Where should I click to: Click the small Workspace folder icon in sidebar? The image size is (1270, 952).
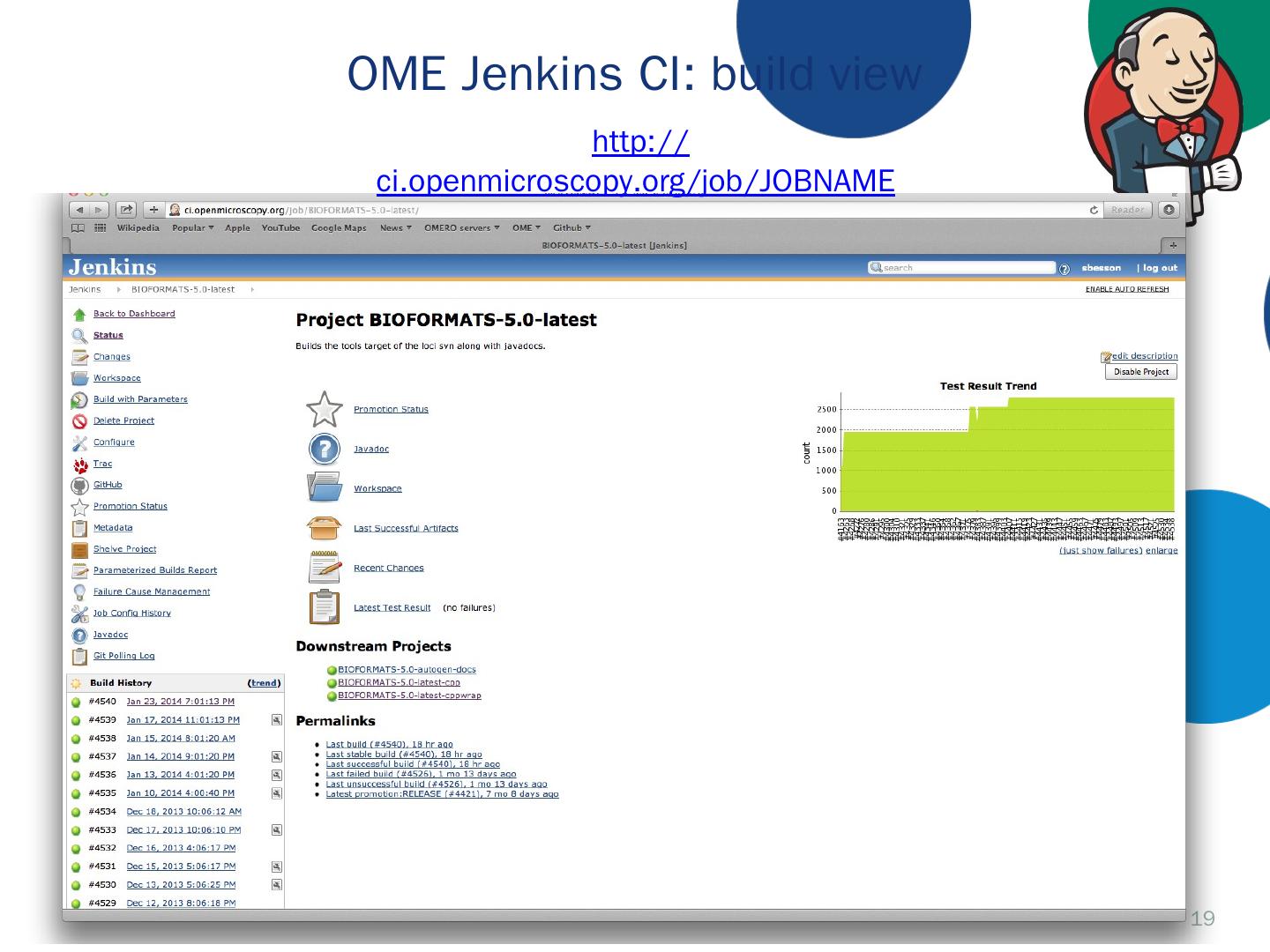click(x=79, y=378)
